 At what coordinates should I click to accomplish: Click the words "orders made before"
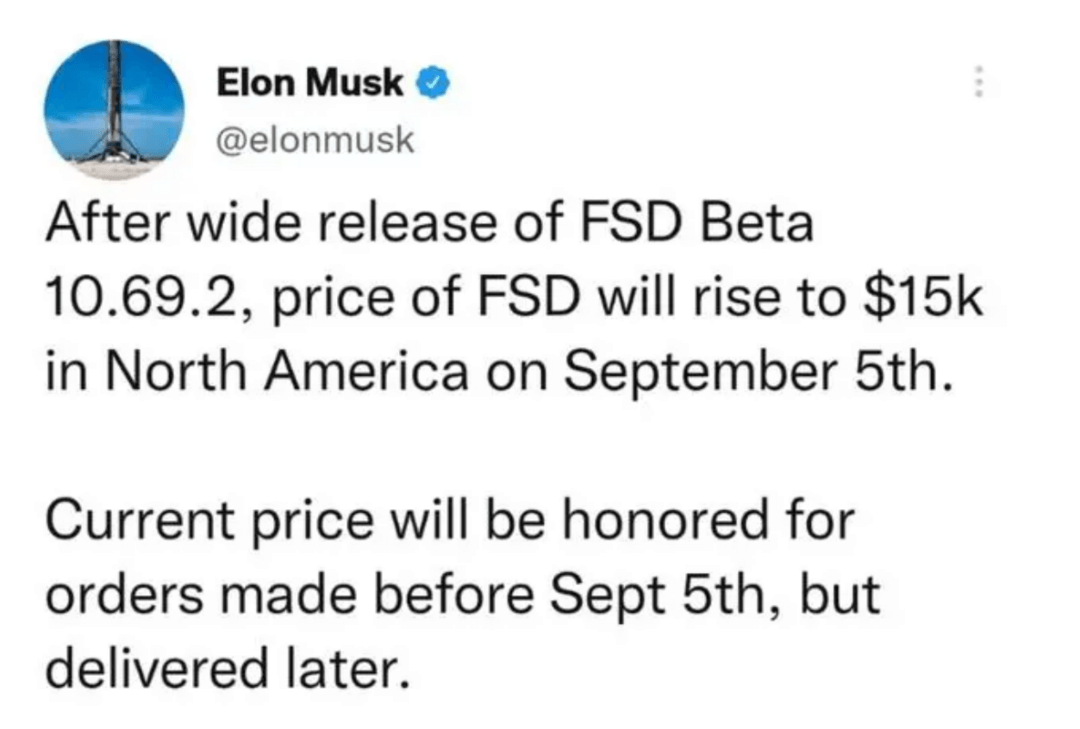(290, 595)
